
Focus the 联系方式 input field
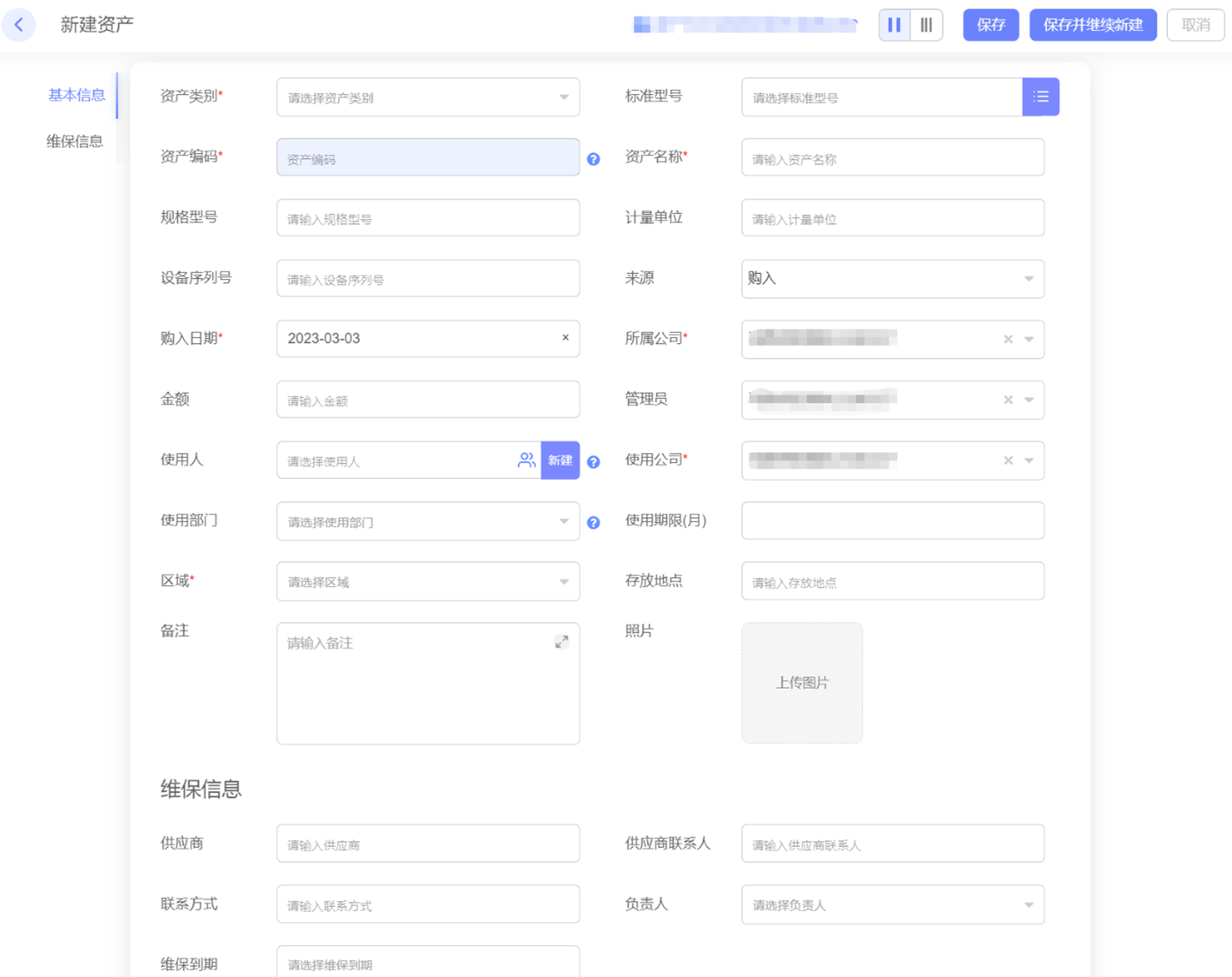428,904
